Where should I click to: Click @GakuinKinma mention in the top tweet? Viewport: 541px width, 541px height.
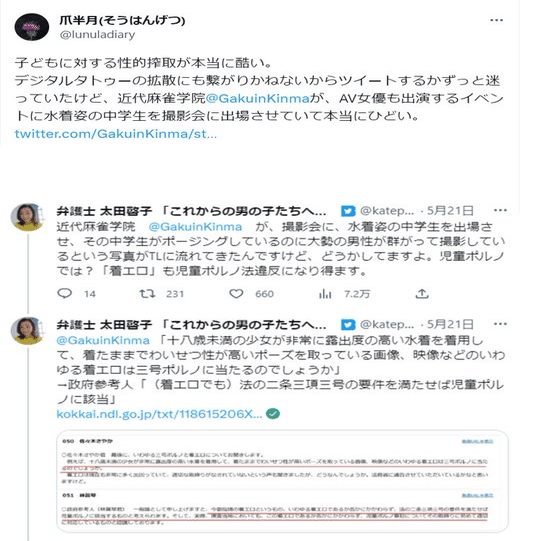coord(257,99)
